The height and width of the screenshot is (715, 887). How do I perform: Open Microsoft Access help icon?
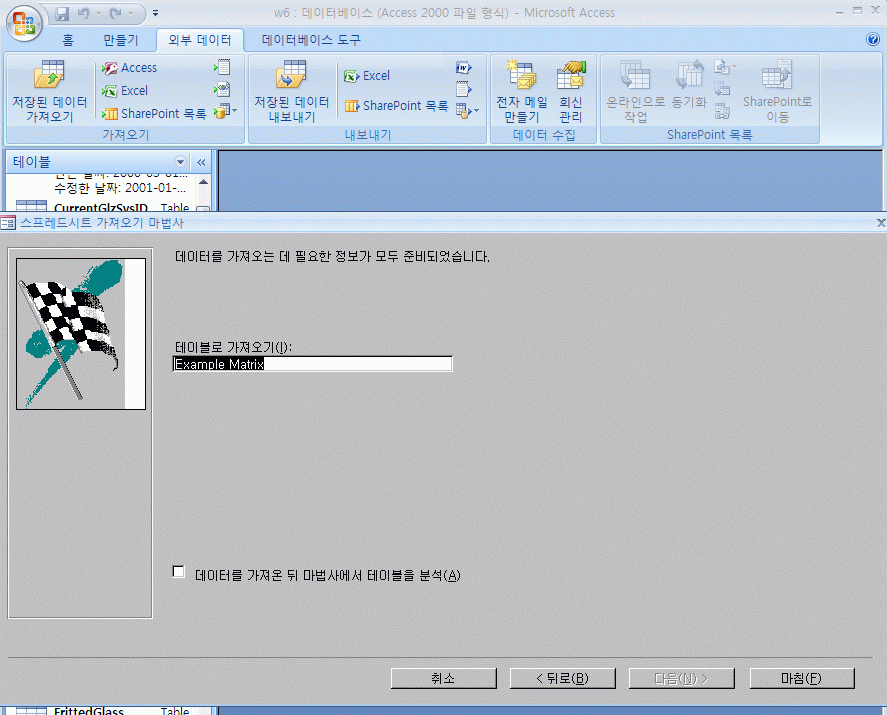point(872,40)
